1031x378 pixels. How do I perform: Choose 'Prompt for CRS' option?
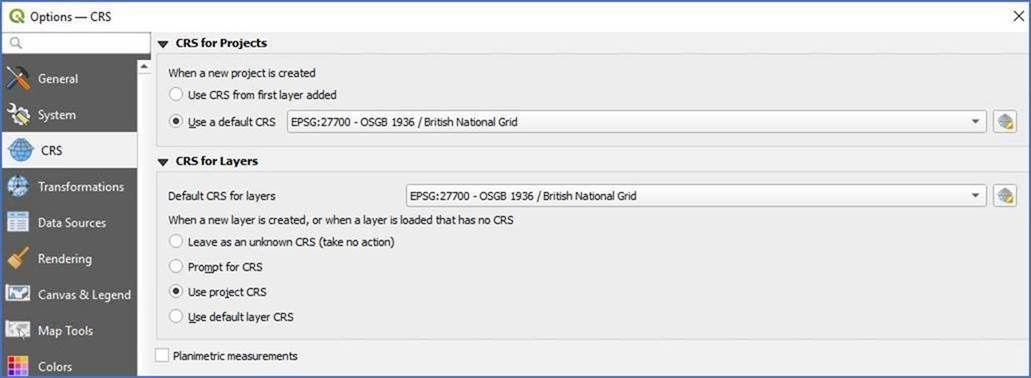tap(176, 267)
